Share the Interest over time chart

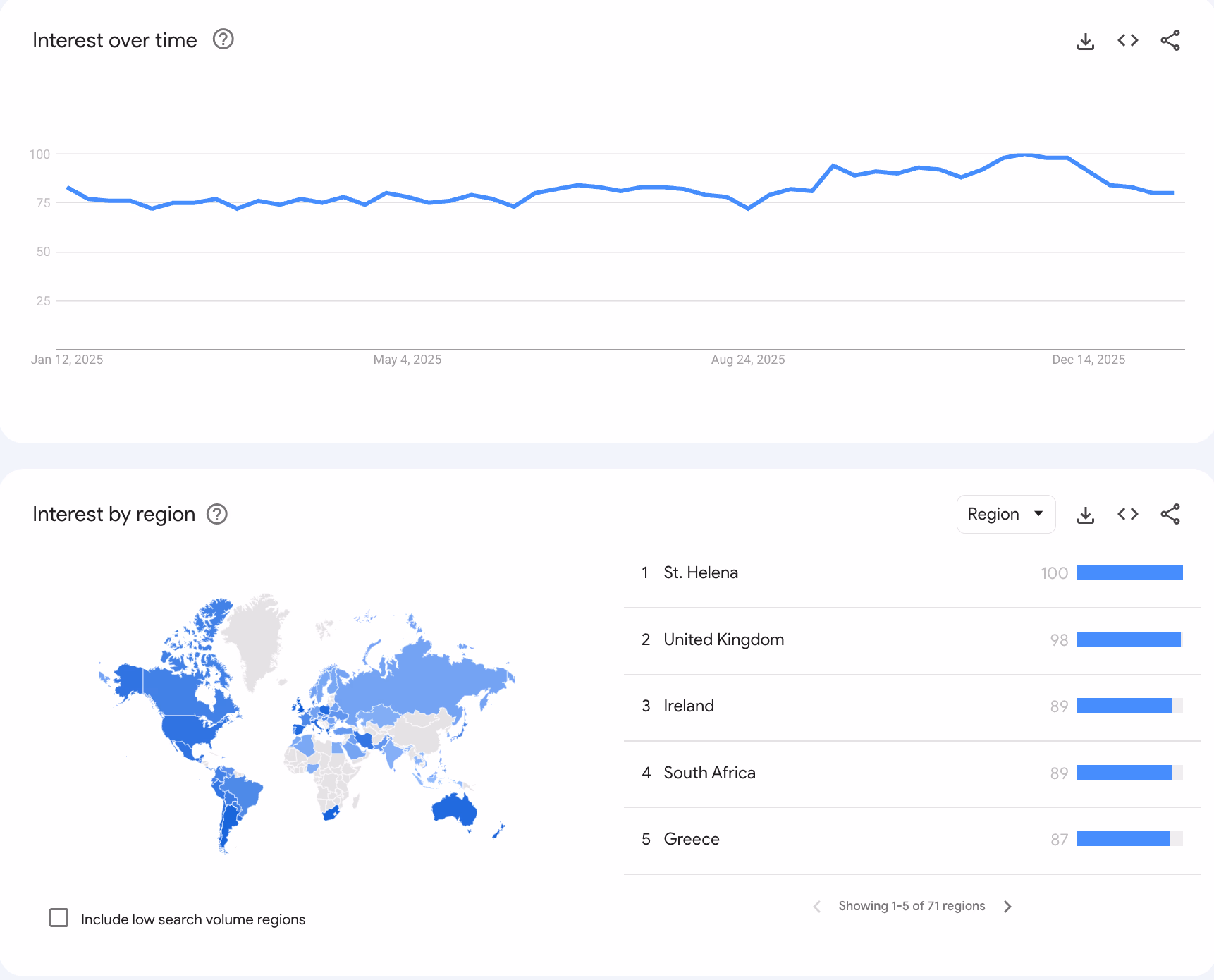(x=1170, y=40)
